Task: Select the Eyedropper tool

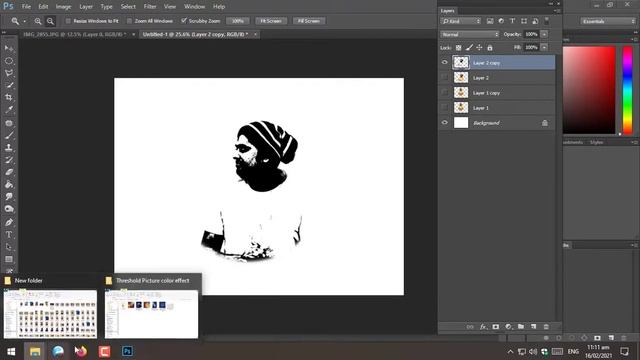Action: pos(9,110)
